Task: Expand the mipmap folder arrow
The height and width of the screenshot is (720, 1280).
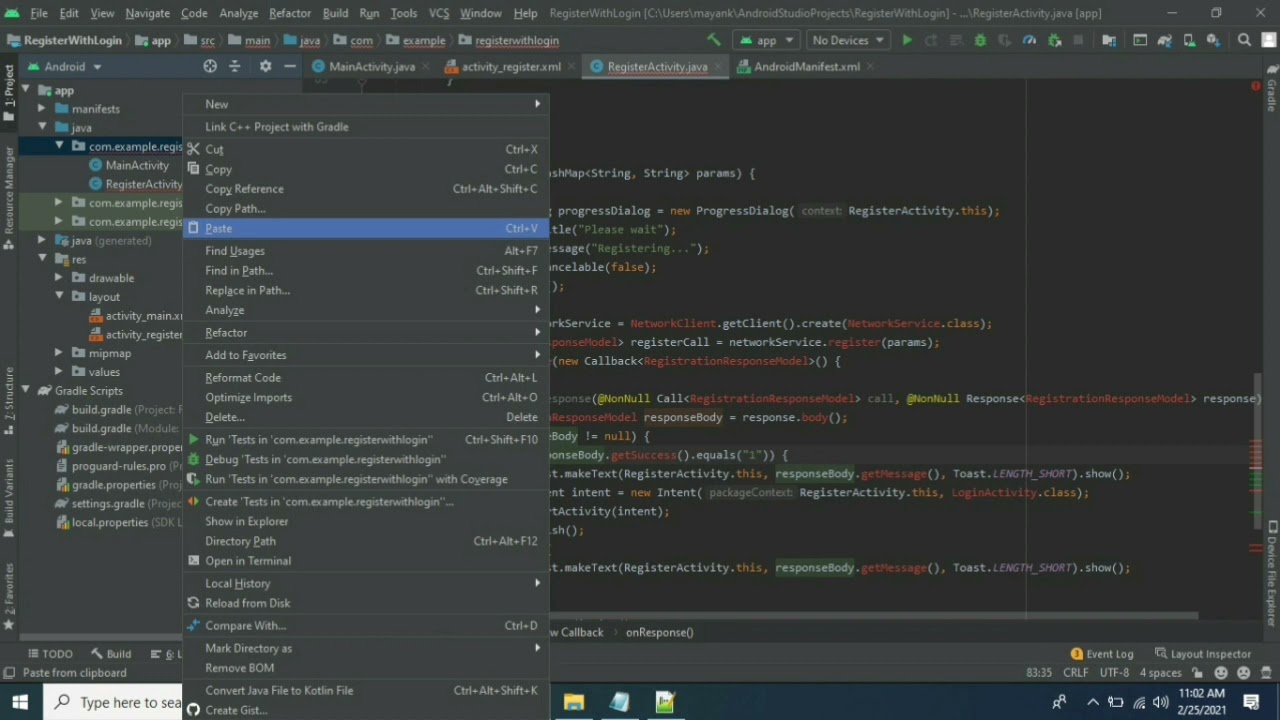Action: (x=59, y=353)
